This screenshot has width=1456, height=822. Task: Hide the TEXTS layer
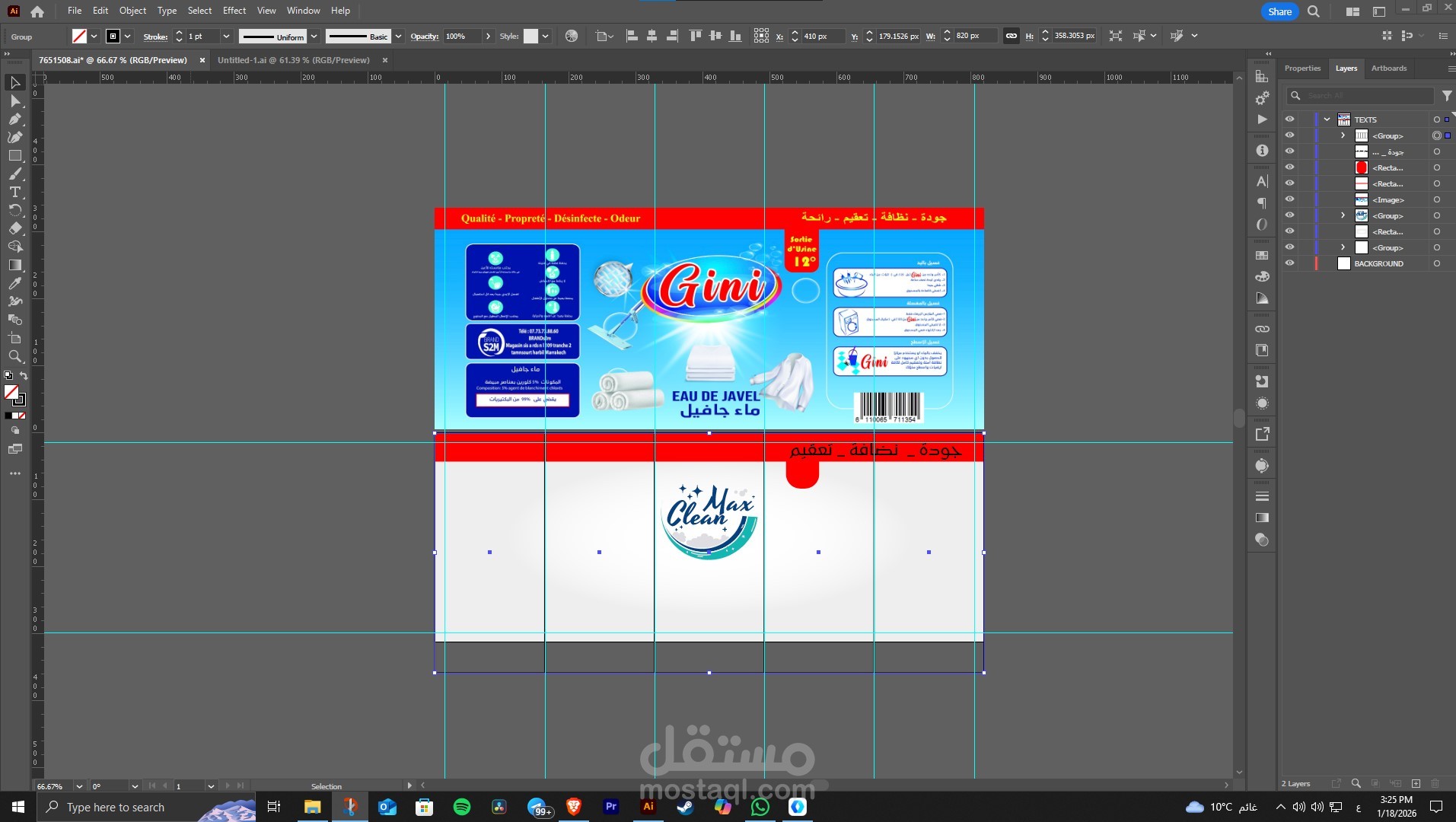(1289, 119)
